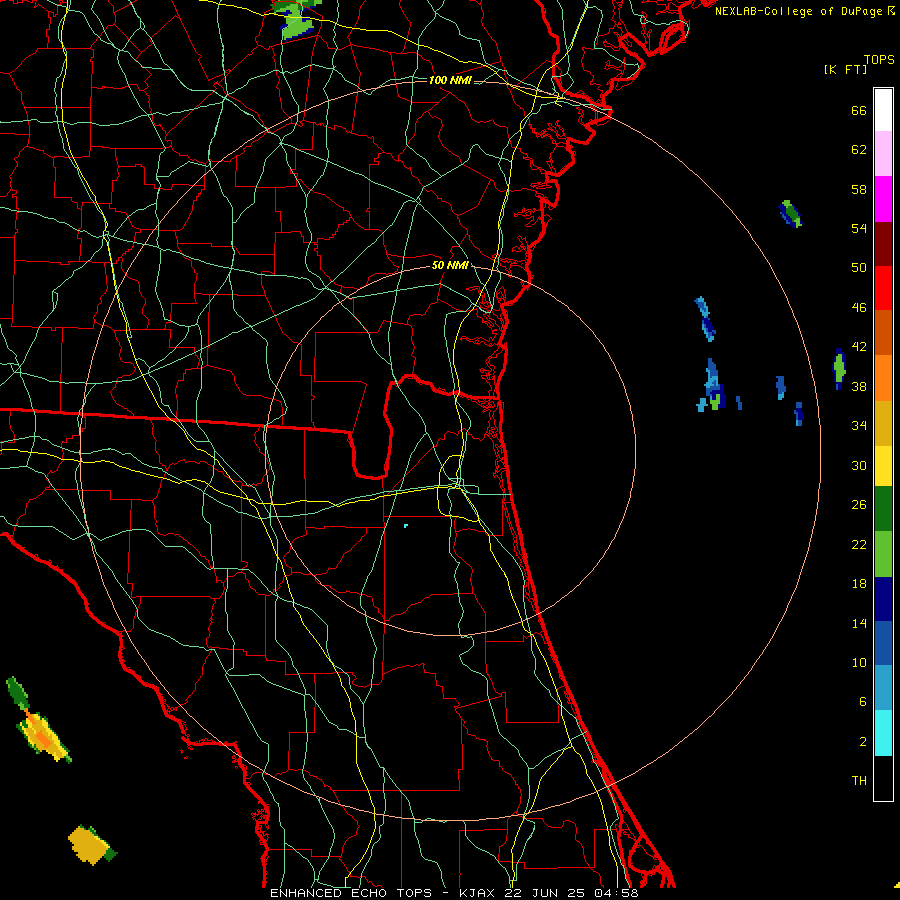Select the dark navy legend swatch
Image resolution: width=900 pixels, height=900 pixels.
(x=883, y=599)
